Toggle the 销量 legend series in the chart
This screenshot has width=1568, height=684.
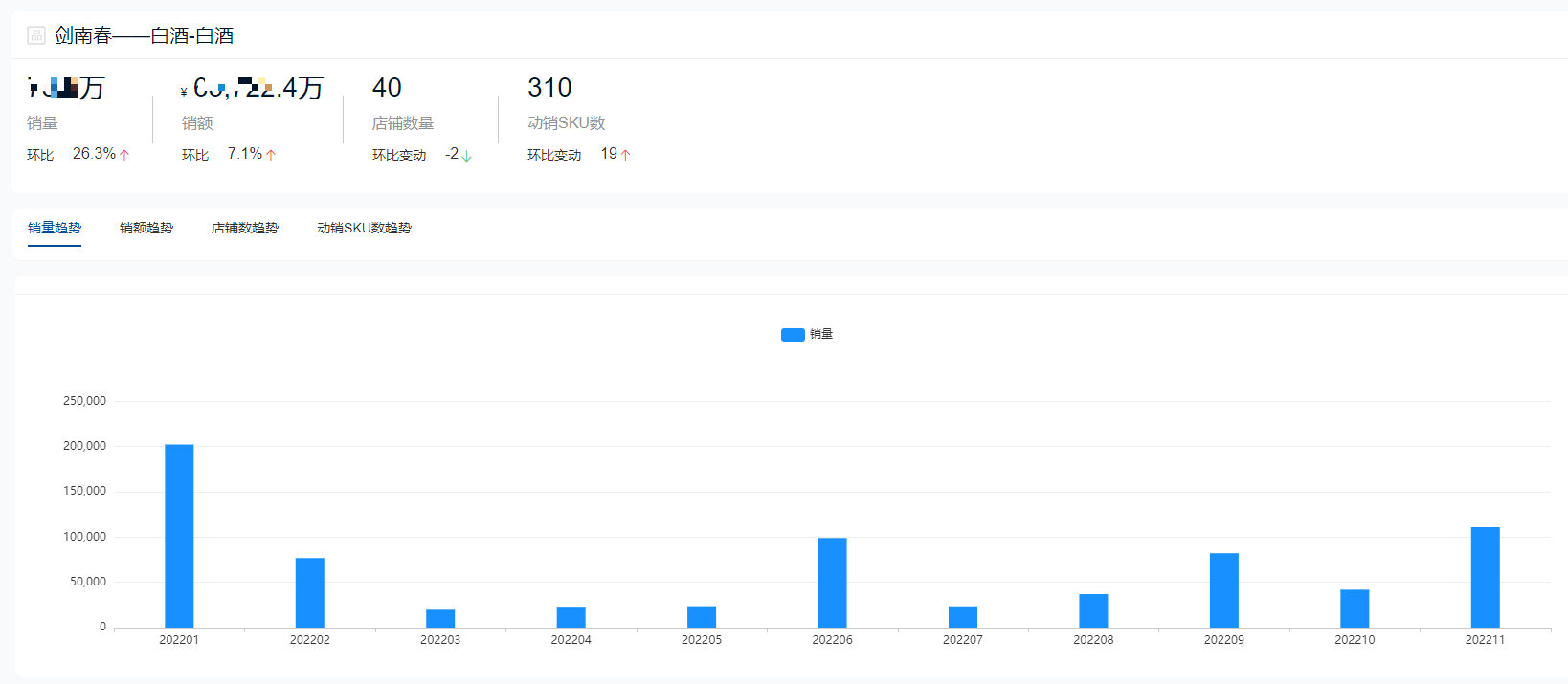[x=807, y=334]
